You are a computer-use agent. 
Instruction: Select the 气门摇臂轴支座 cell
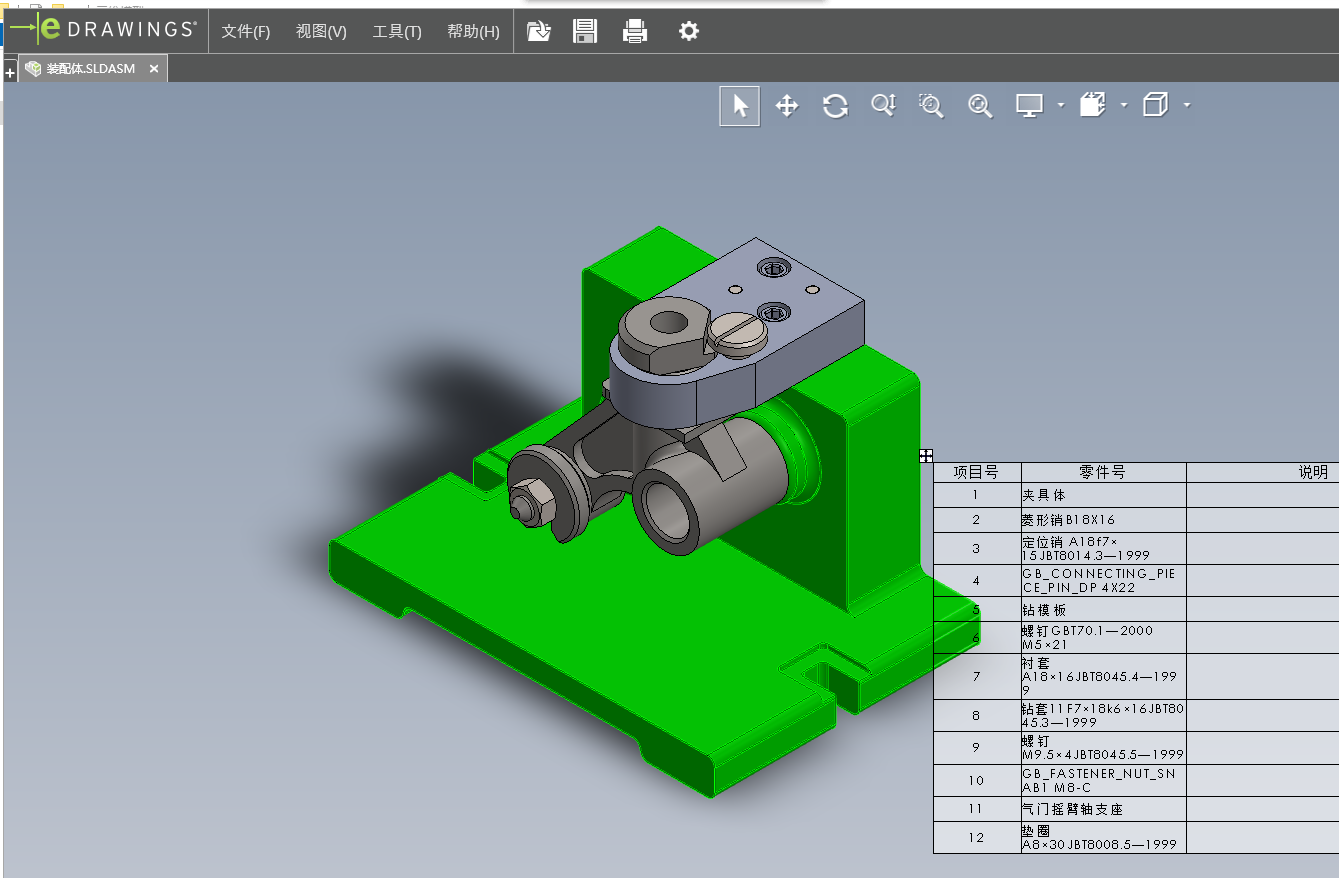(1103, 809)
